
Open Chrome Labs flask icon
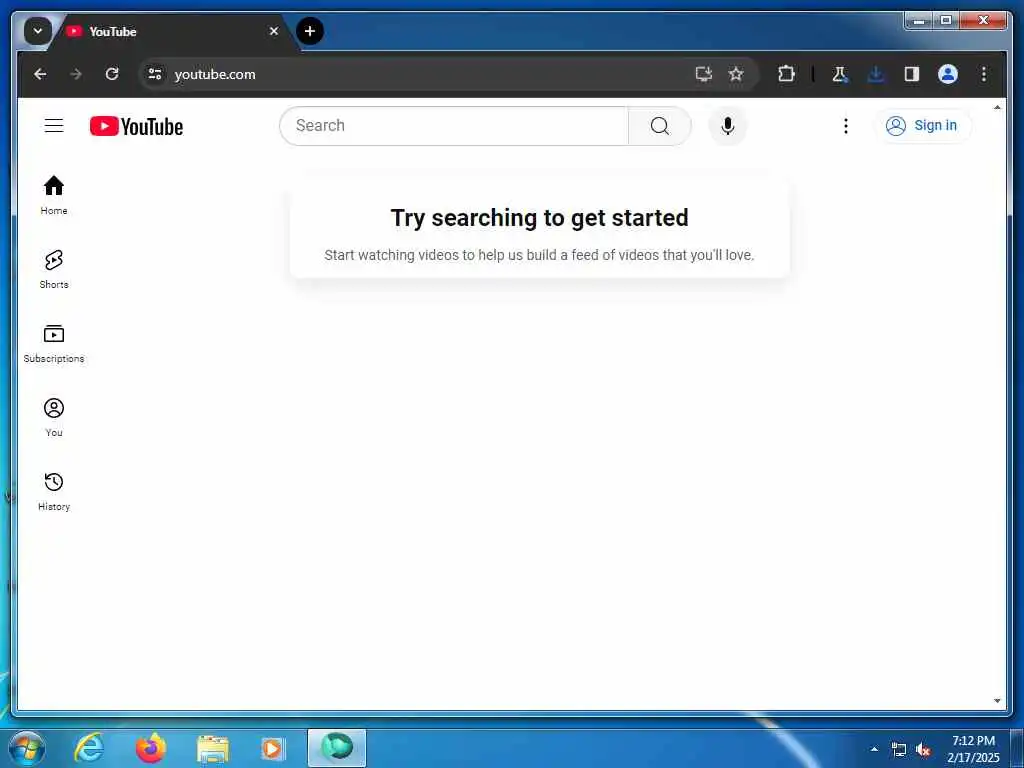pyautogui.click(x=840, y=74)
